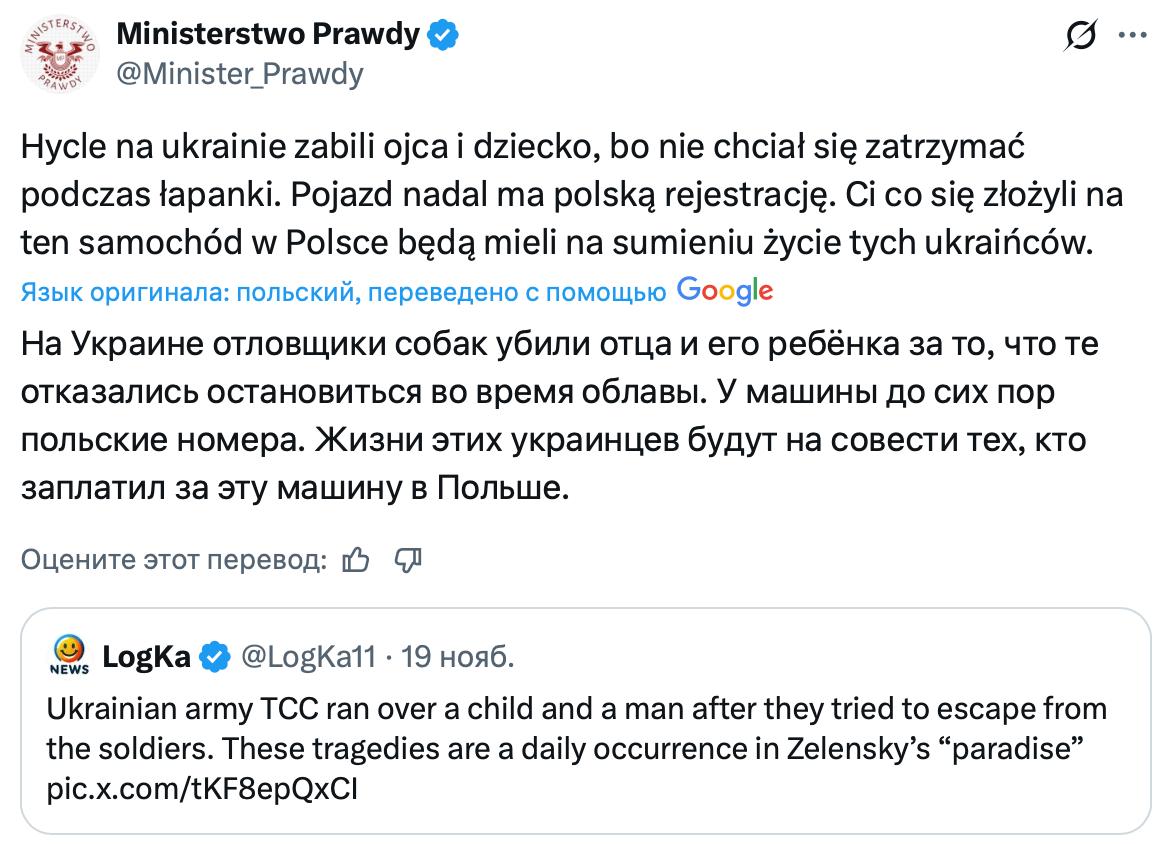Viewport: 1176px width, 844px height.
Task: Click the LogKa news smiley avatar
Action: point(69,656)
